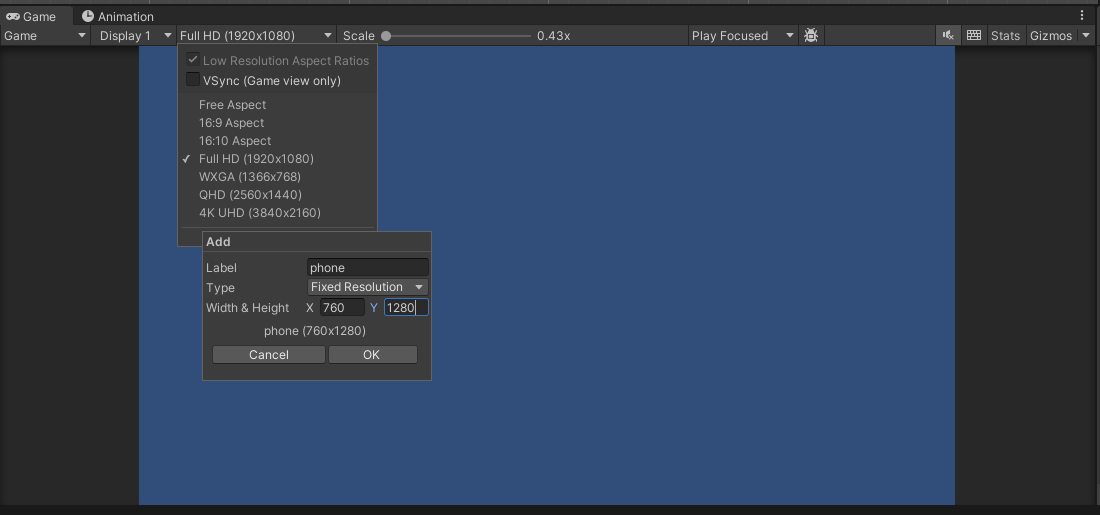Click the Width & Height label
This screenshot has height=515, width=1100.
coord(248,307)
